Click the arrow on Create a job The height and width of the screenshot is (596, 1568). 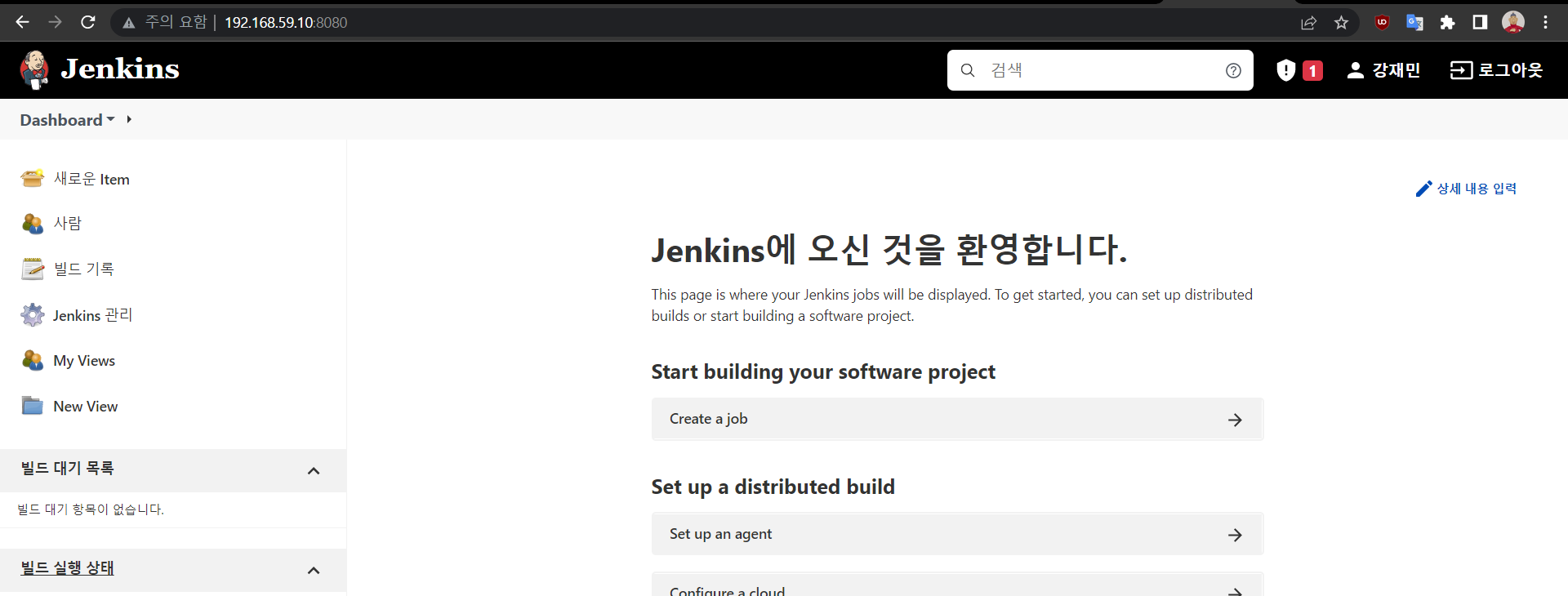pos(1235,420)
